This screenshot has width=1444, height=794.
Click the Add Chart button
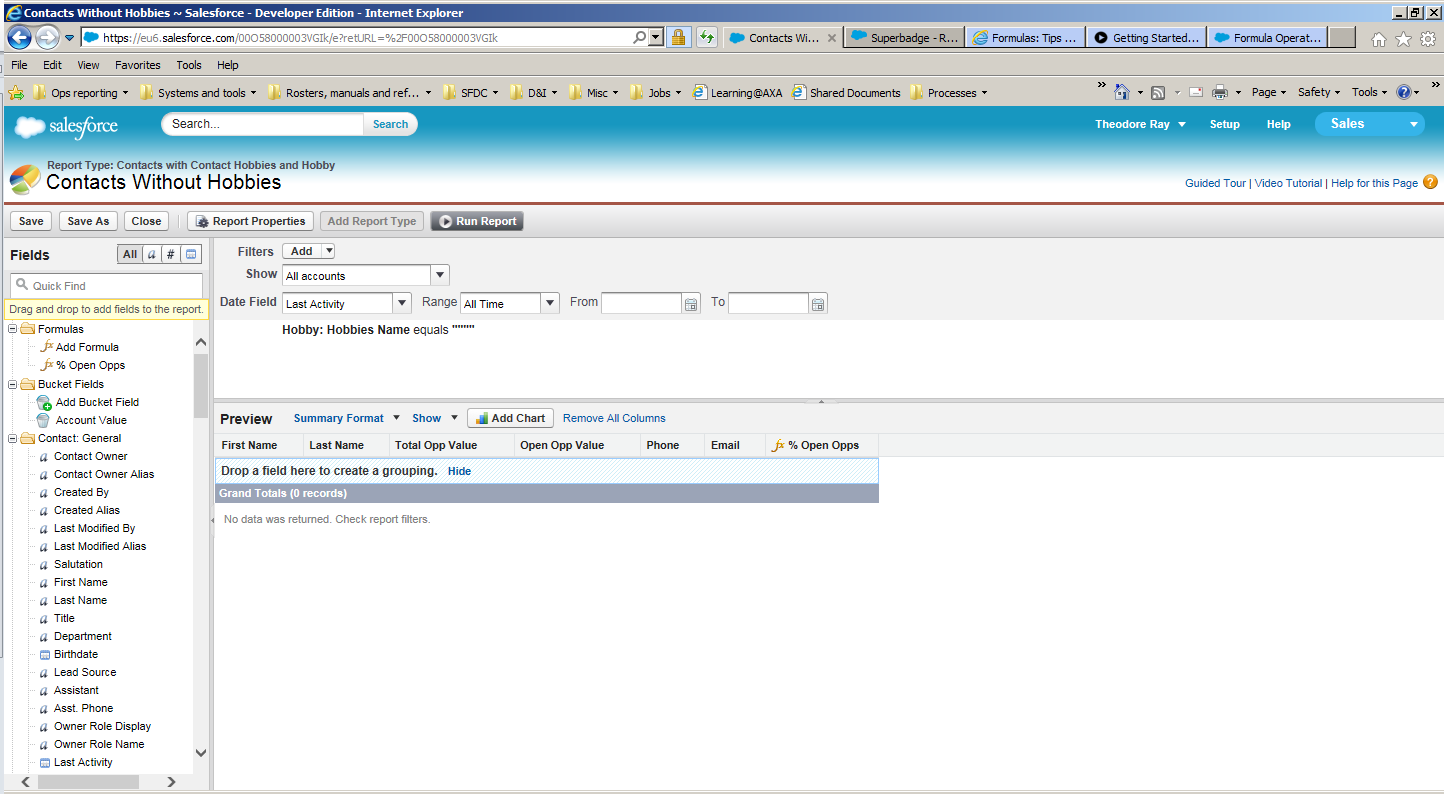pos(510,418)
